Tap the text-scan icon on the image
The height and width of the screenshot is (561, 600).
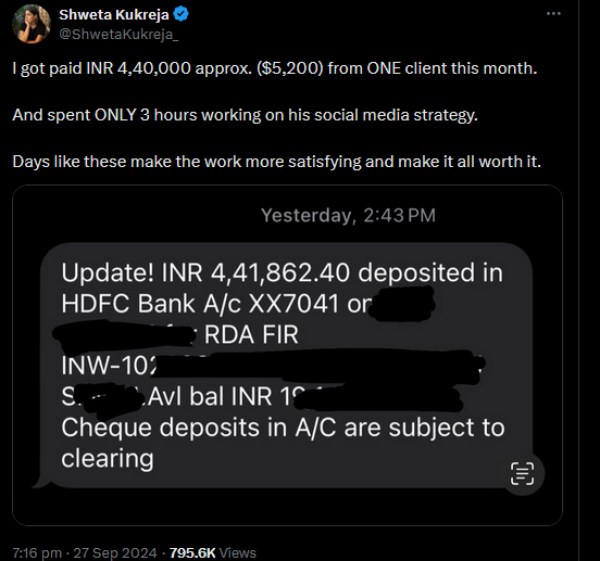(522, 473)
